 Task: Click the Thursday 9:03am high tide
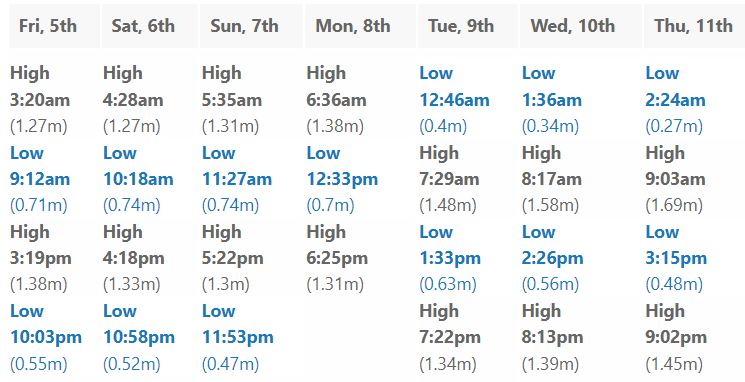[x=675, y=179]
